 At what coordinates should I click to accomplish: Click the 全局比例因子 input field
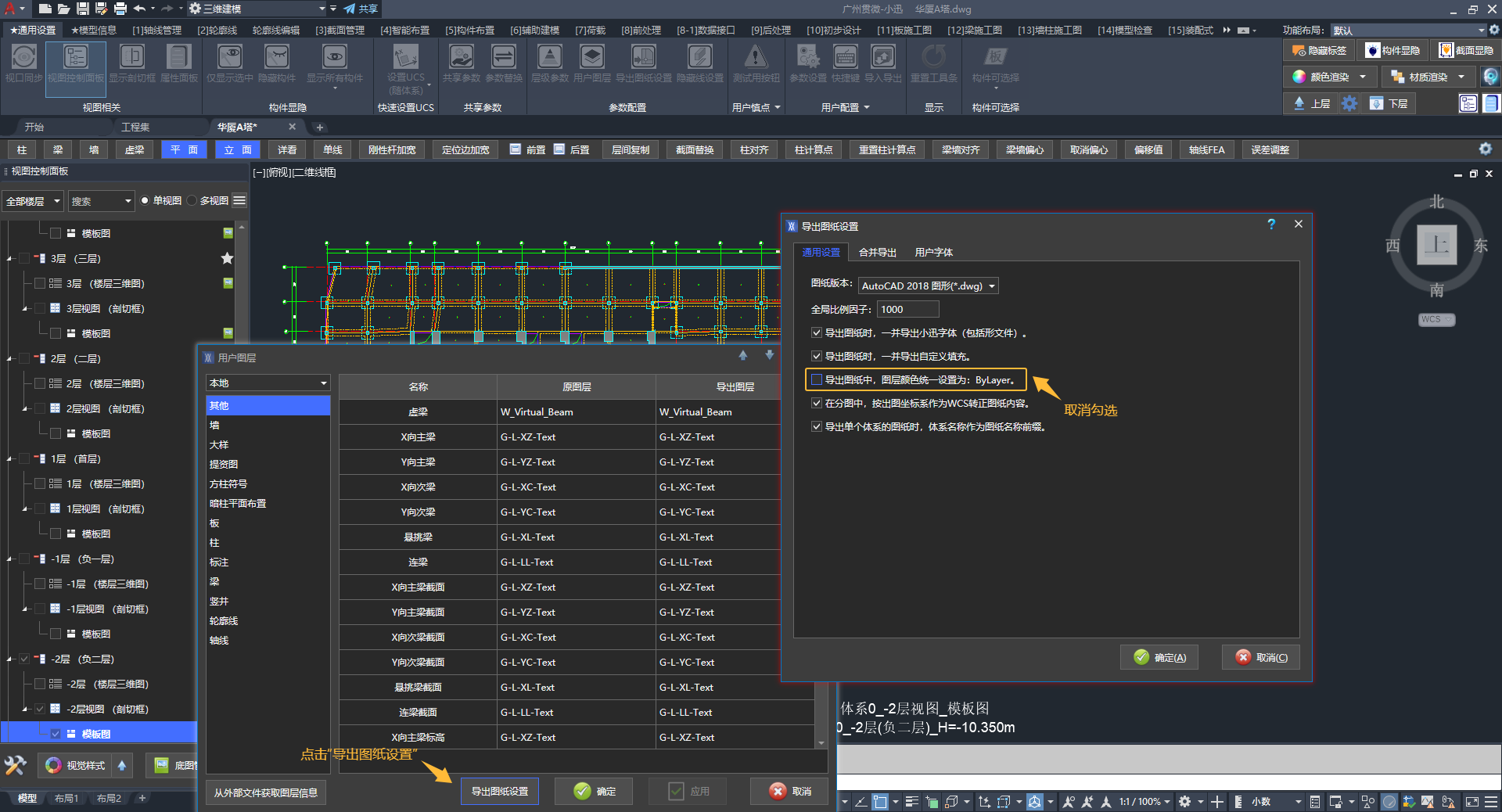point(907,310)
